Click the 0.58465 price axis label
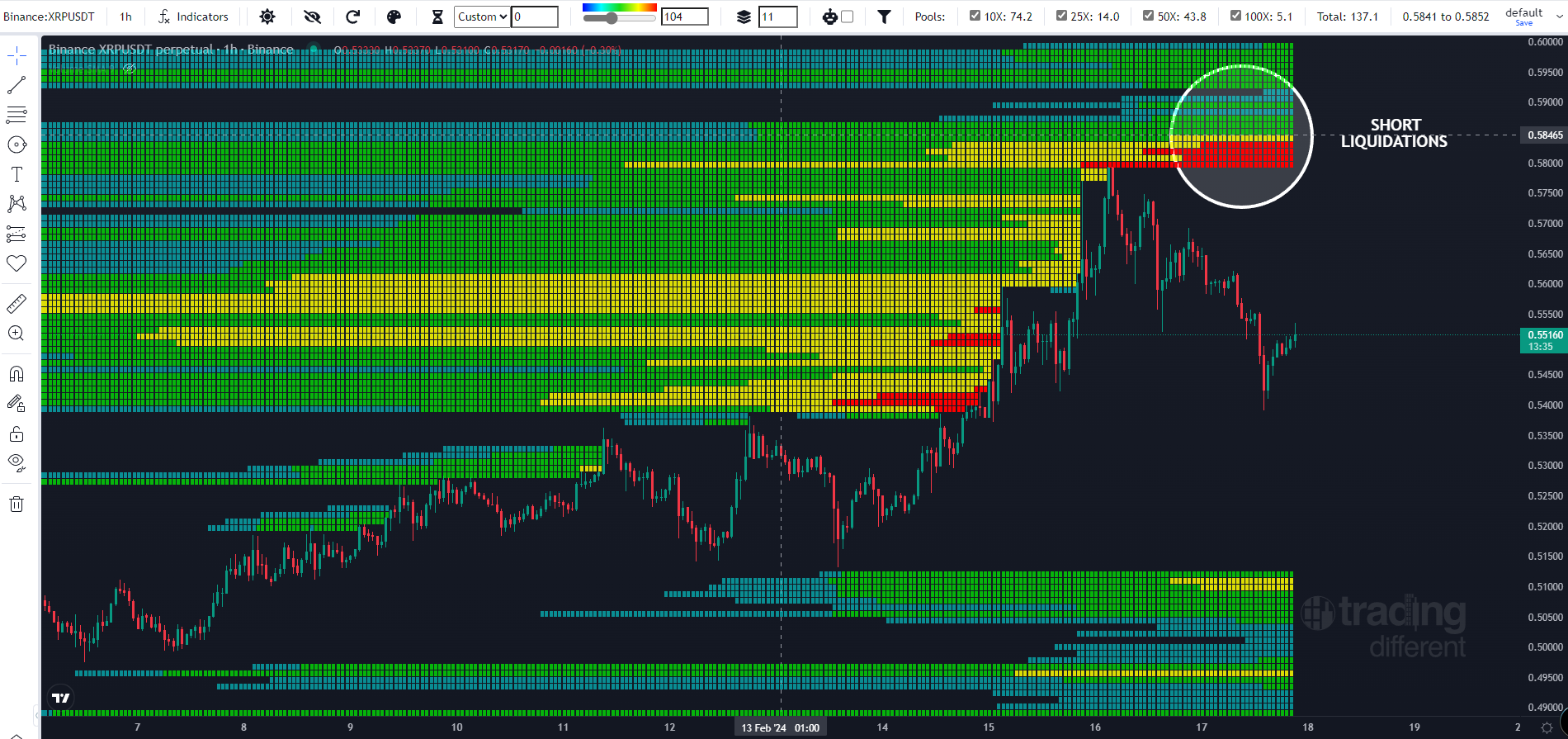This screenshot has height=739, width=1568. pos(1543,135)
